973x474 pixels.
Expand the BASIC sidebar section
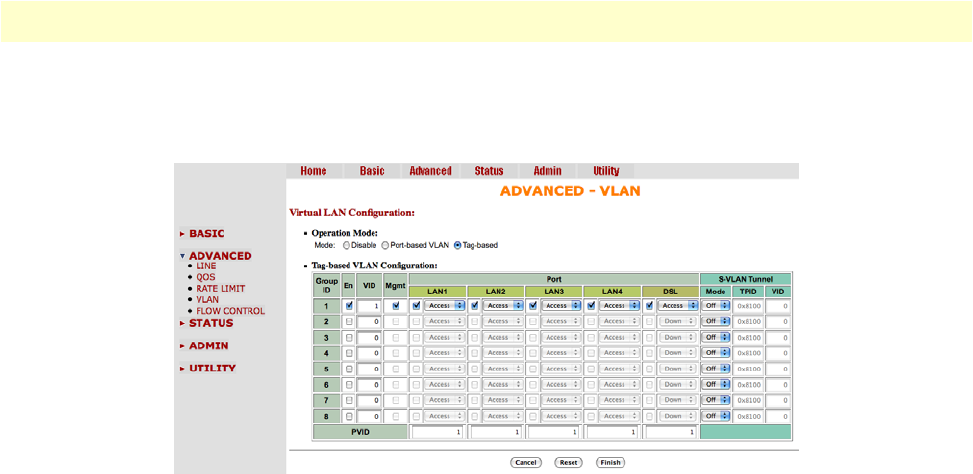207,234
